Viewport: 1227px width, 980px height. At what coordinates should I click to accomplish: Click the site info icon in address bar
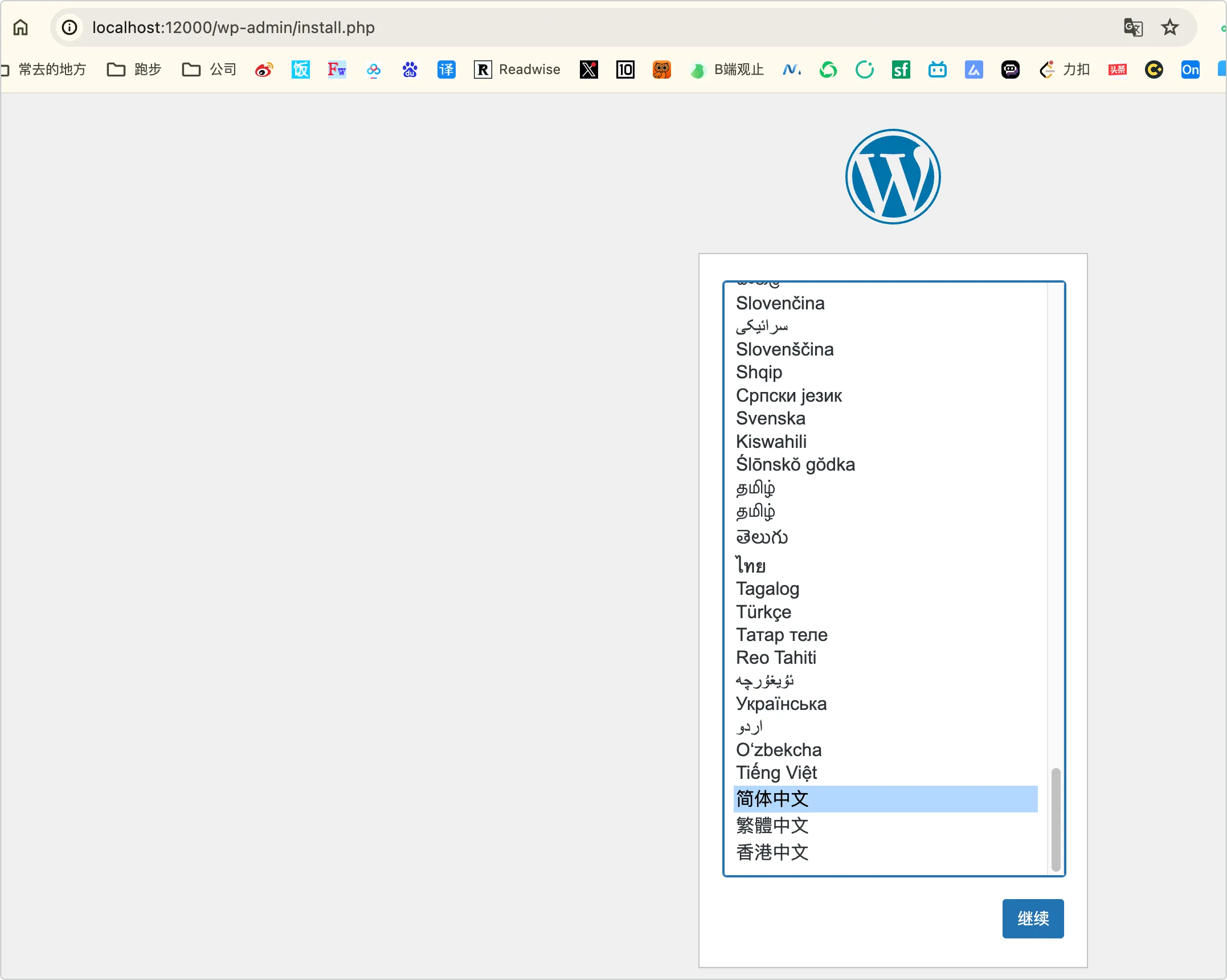69,27
